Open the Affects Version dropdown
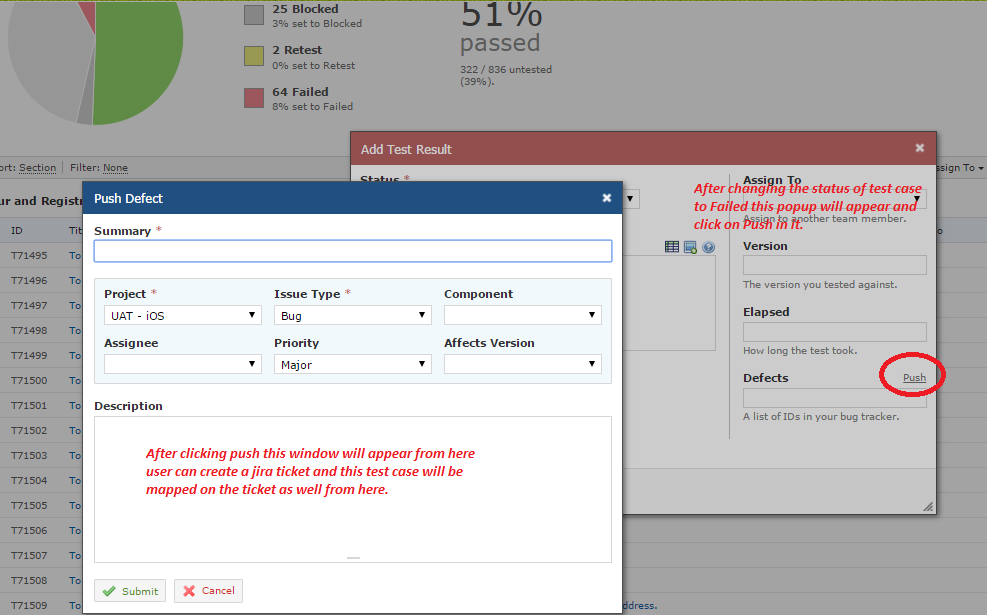Viewport: 987px width, 615px height. tap(522, 363)
